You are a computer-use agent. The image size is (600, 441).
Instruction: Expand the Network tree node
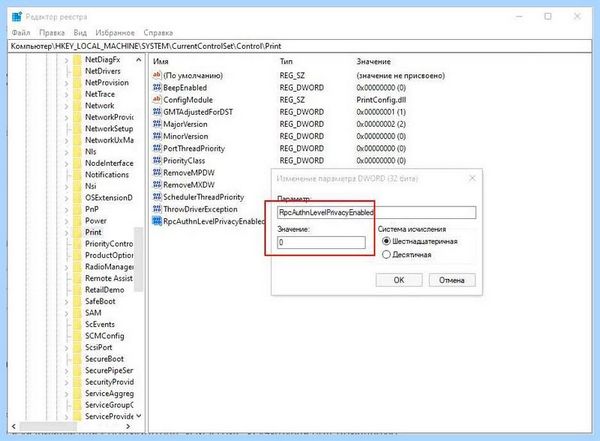[x=66, y=106]
